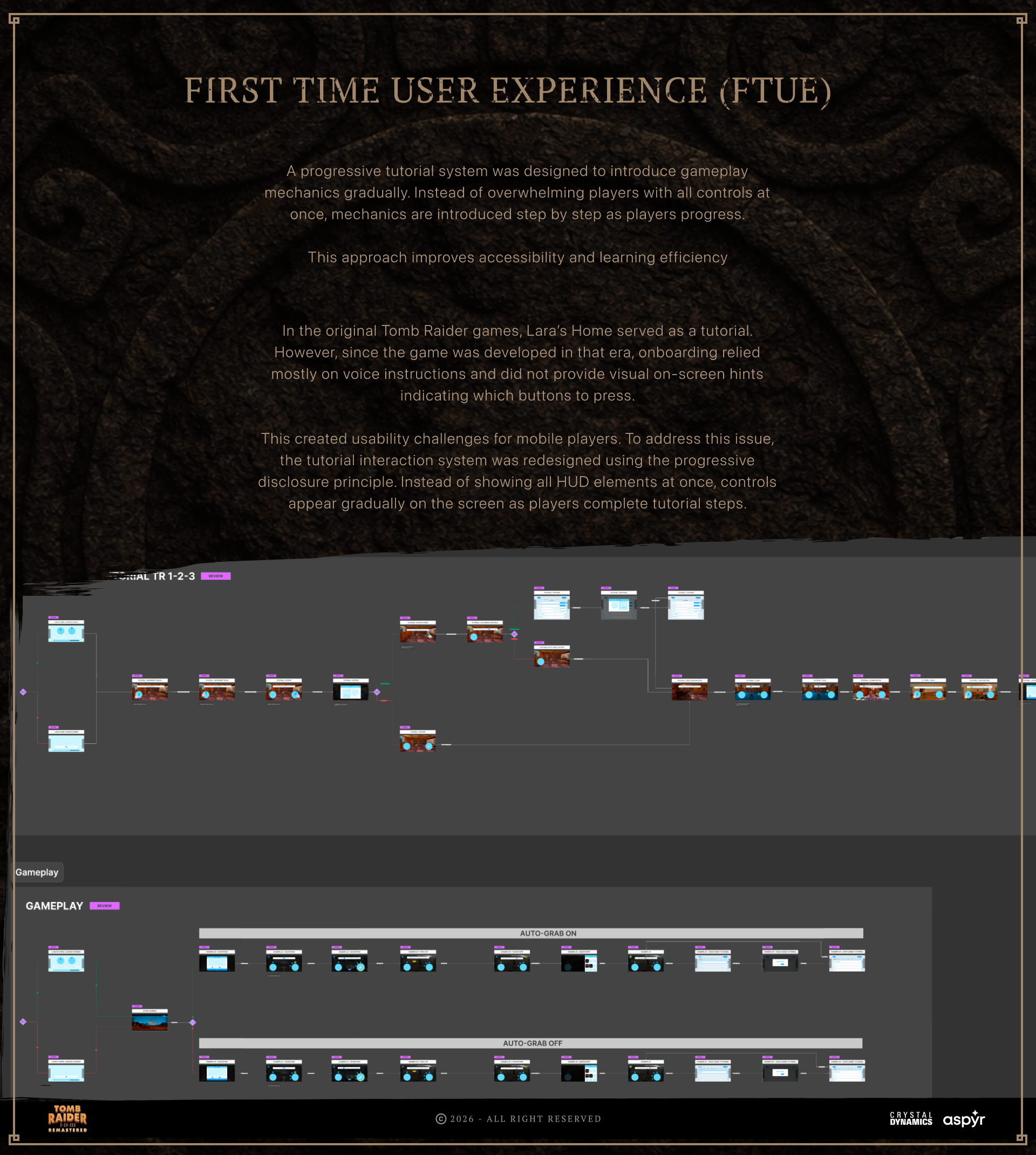Click the copyright 2026 All Right Reserved text
The width and height of the screenshot is (1036, 1155).
tap(518, 1118)
